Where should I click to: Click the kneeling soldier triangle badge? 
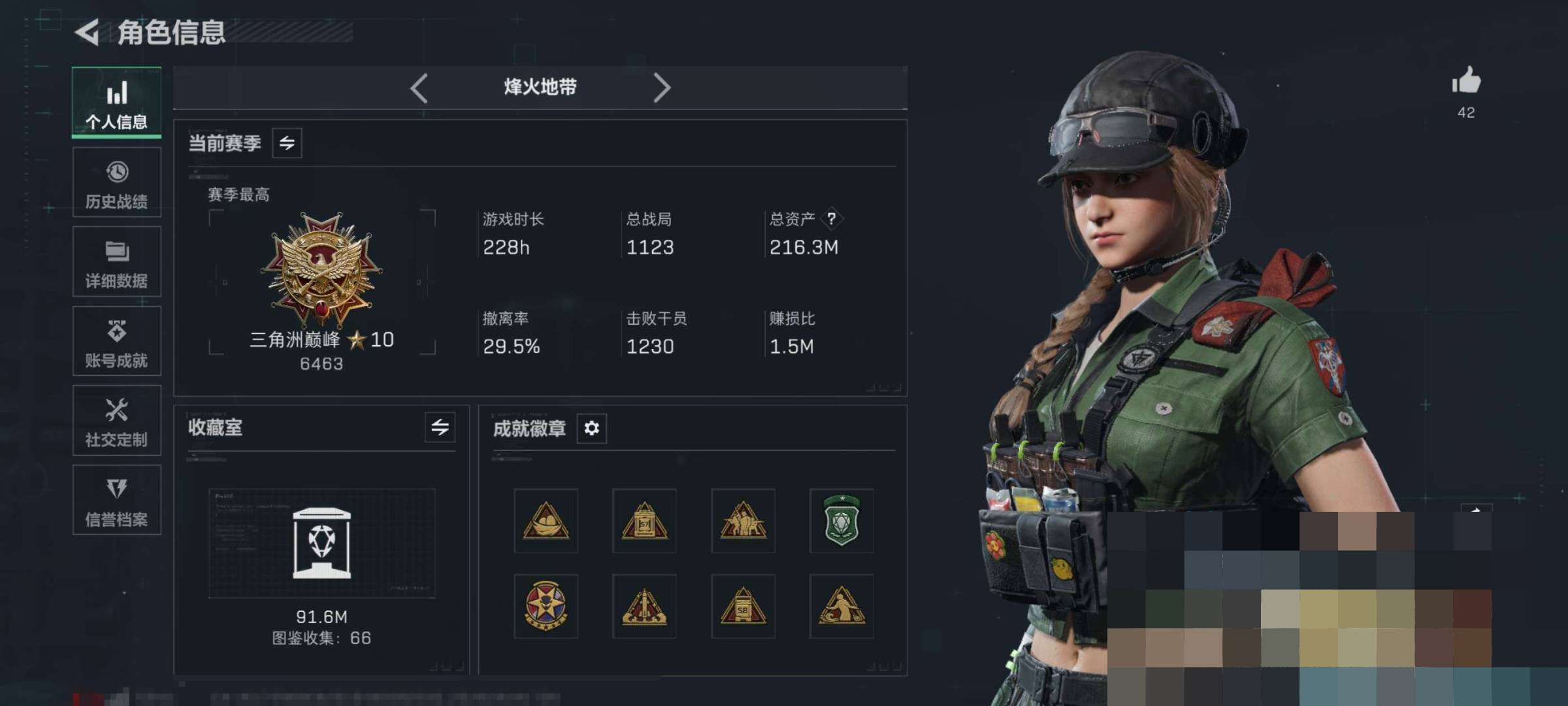pyautogui.click(x=841, y=606)
